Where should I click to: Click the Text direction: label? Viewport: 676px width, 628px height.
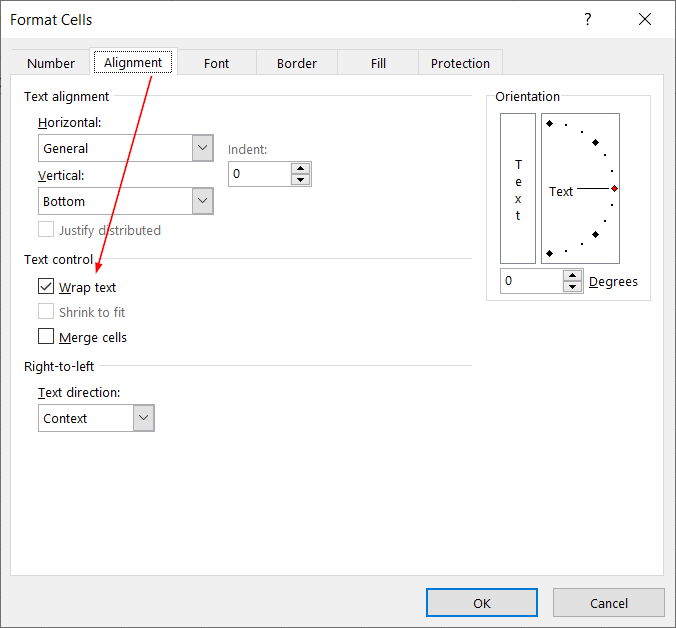coord(79,392)
